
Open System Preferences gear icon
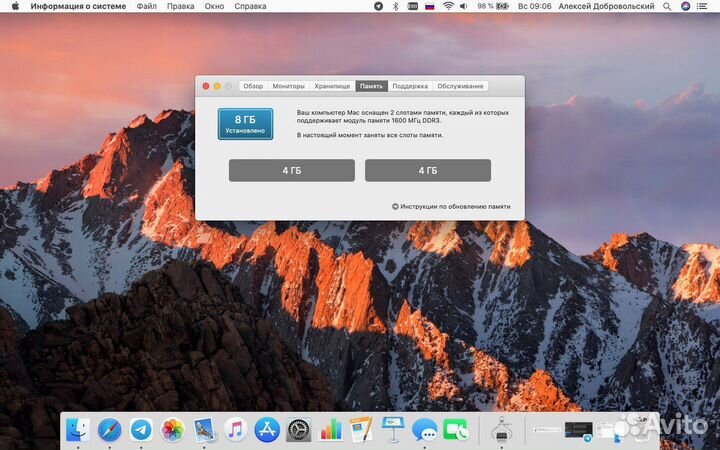pos(298,430)
